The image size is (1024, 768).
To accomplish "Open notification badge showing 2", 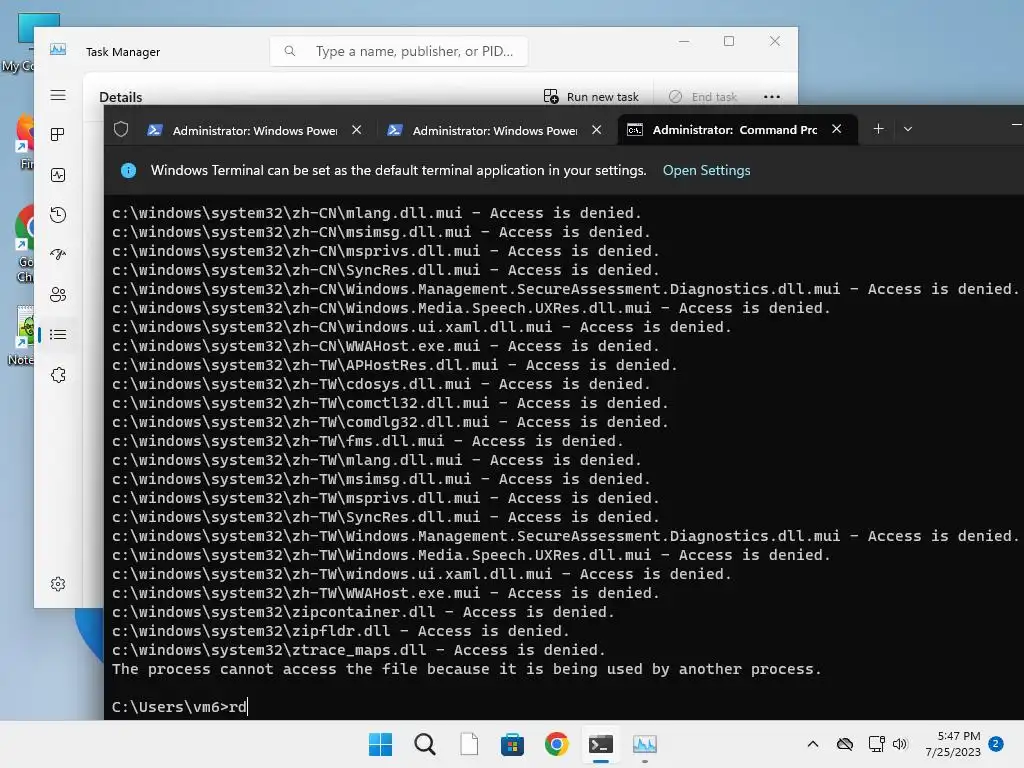I will click(996, 744).
